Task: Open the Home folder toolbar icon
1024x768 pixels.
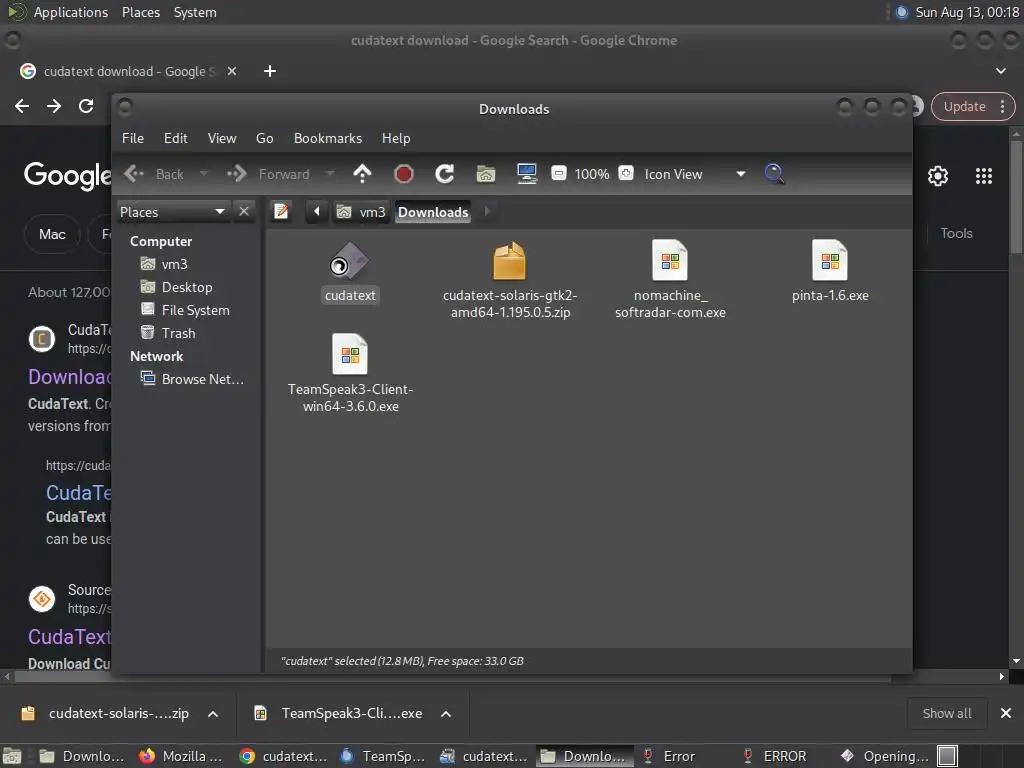Action: [x=486, y=174]
